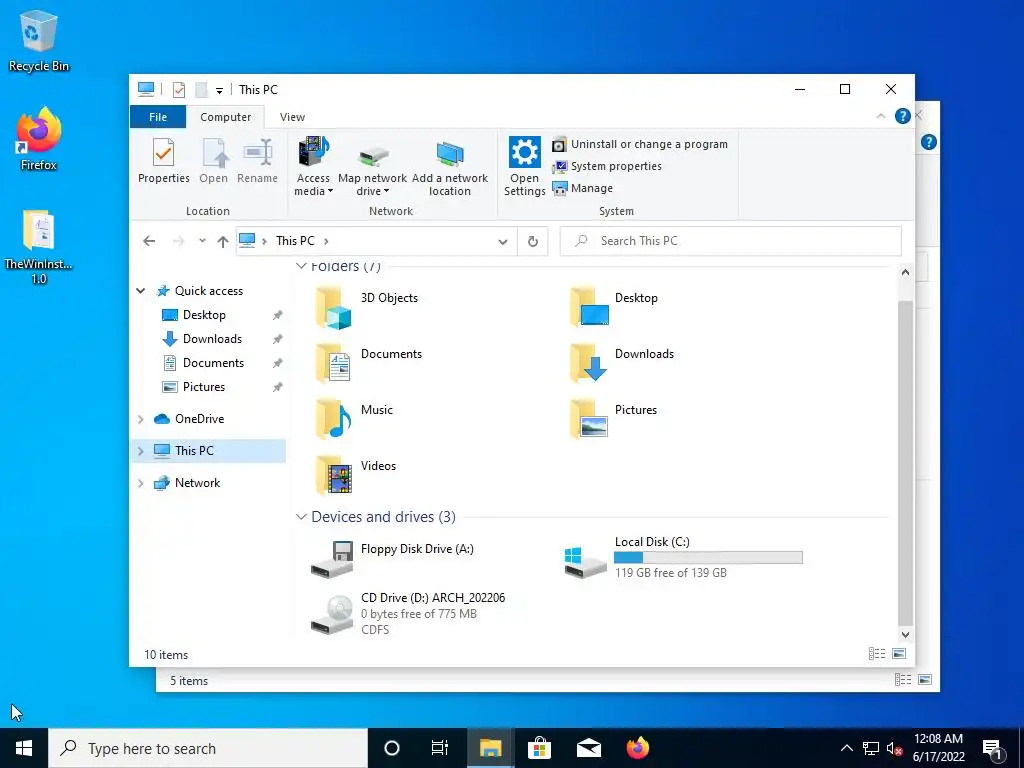Open the Access media menu

[313, 167]
